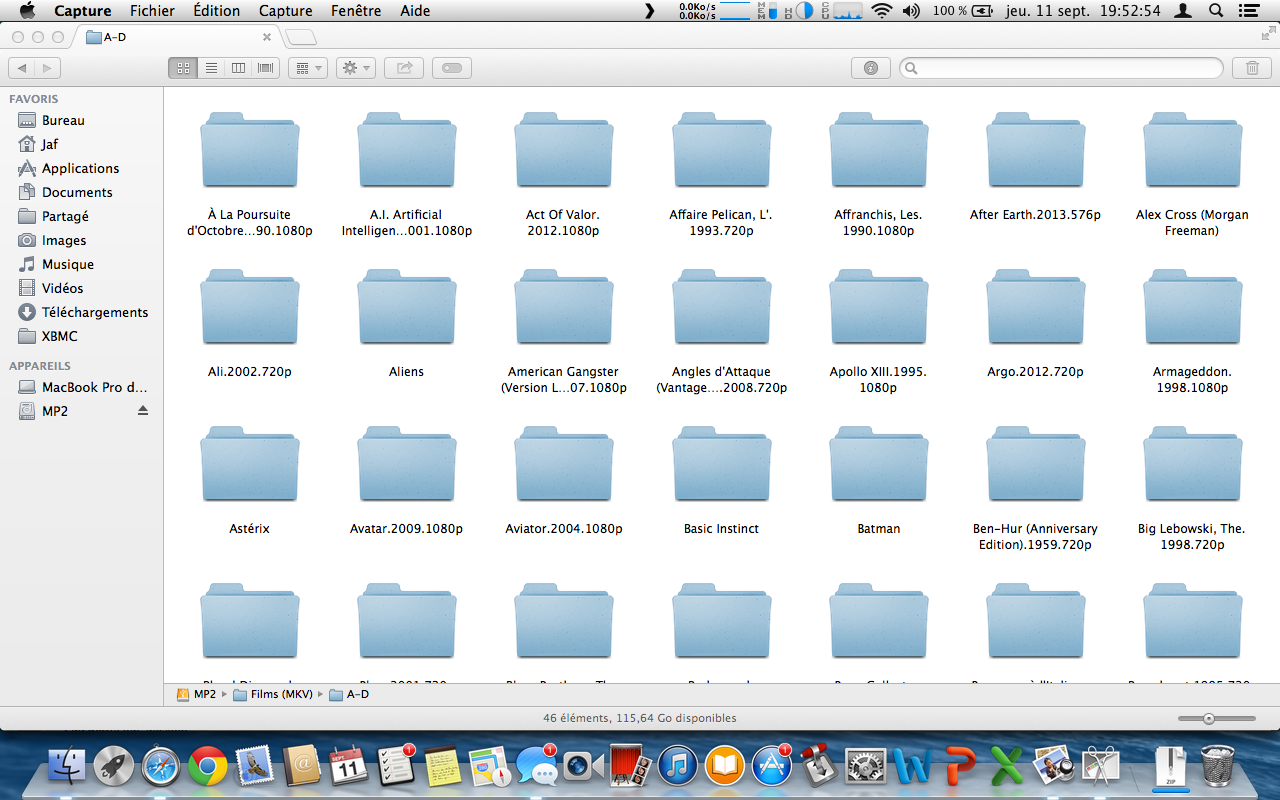Open Google Chrome from the Dock
The image size is (1280, 800).
point(208,767)
